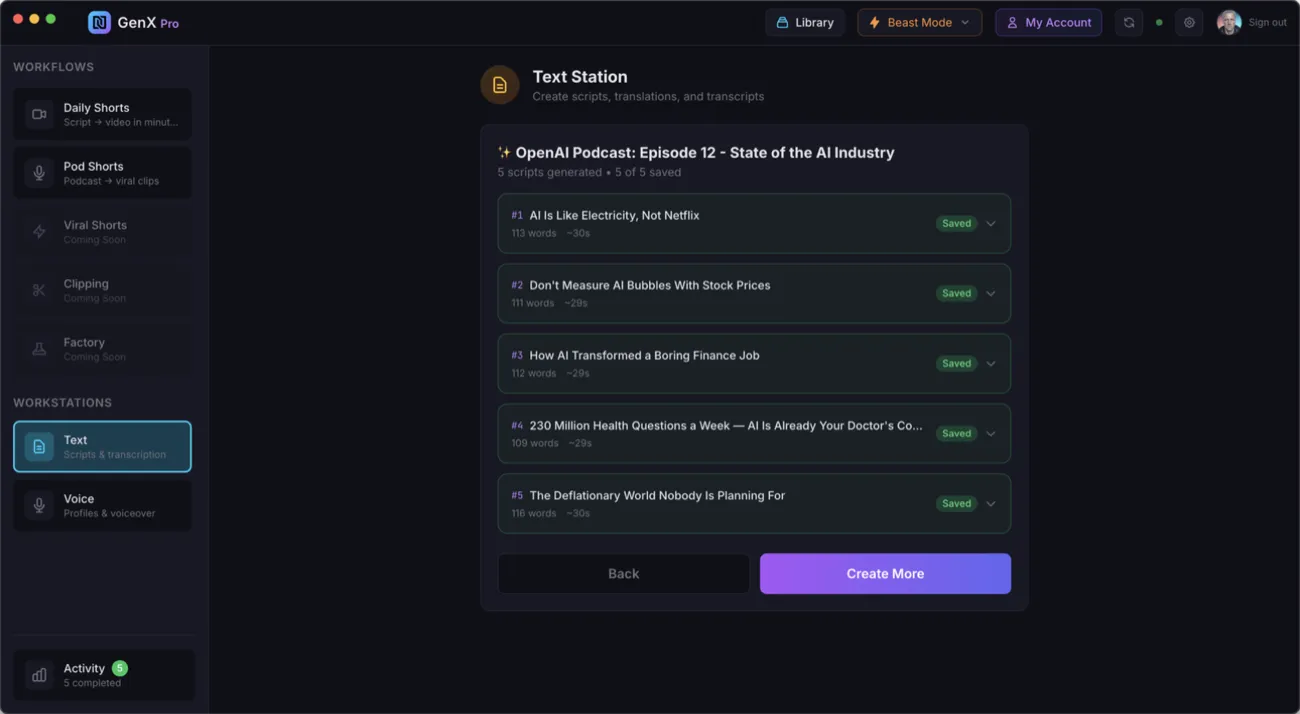Select the Viral Shorts lightning icon
Screen dimensions: 1300x714
(38, 231)
